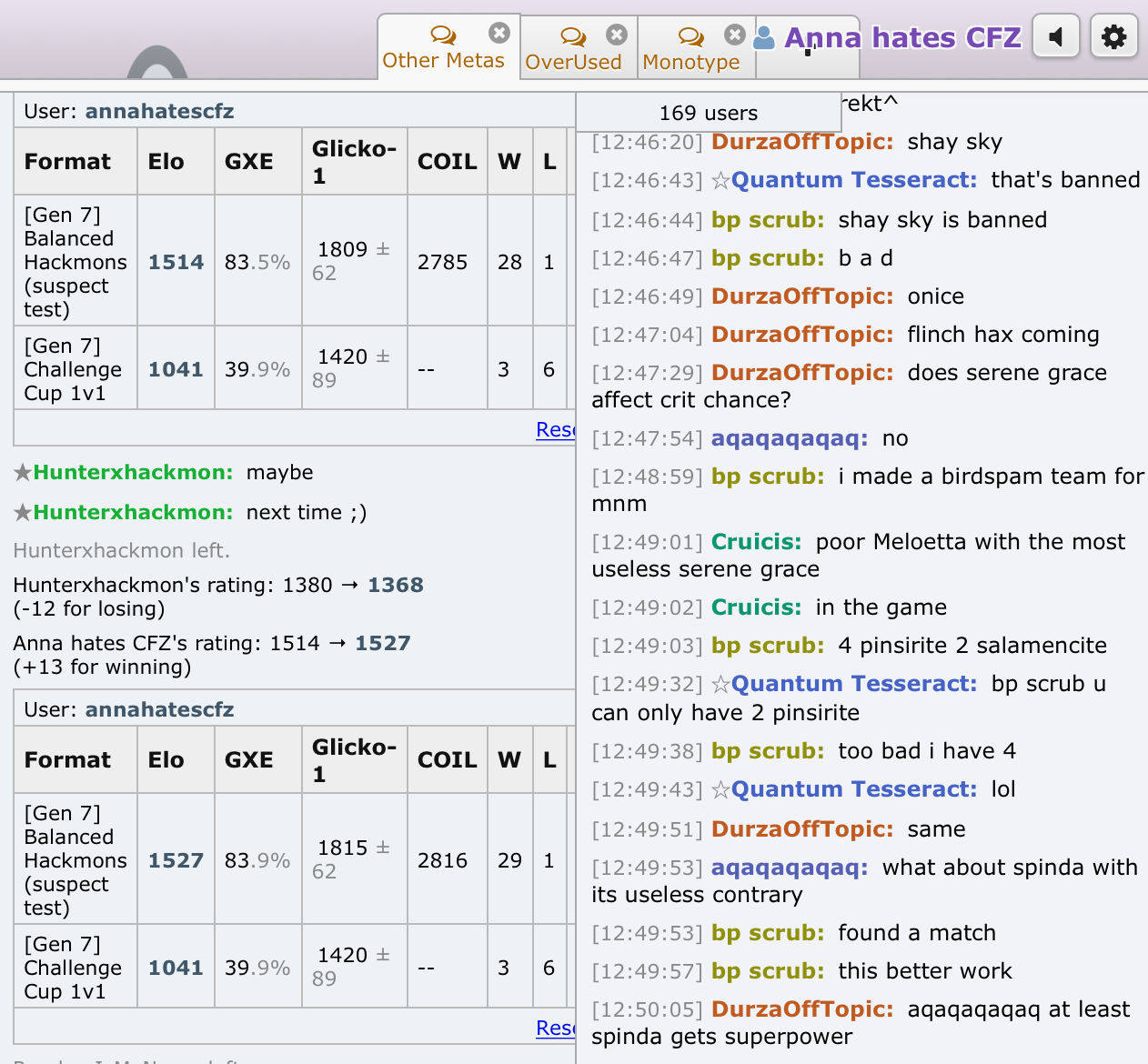Show the 169 users list

click(x=708, y=113)
